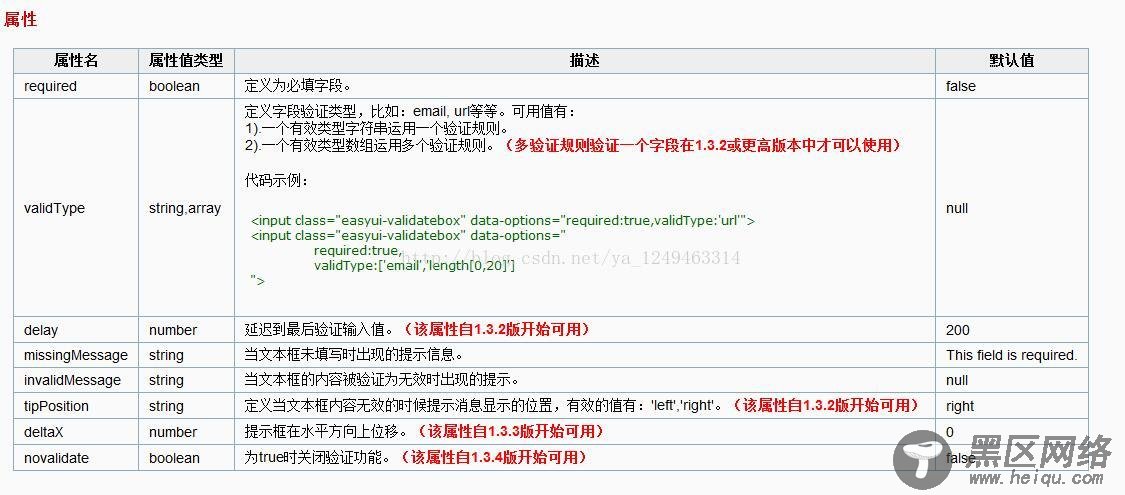Click the missingMessage property name cell
1125x495 pixels.
pos(76,355)
